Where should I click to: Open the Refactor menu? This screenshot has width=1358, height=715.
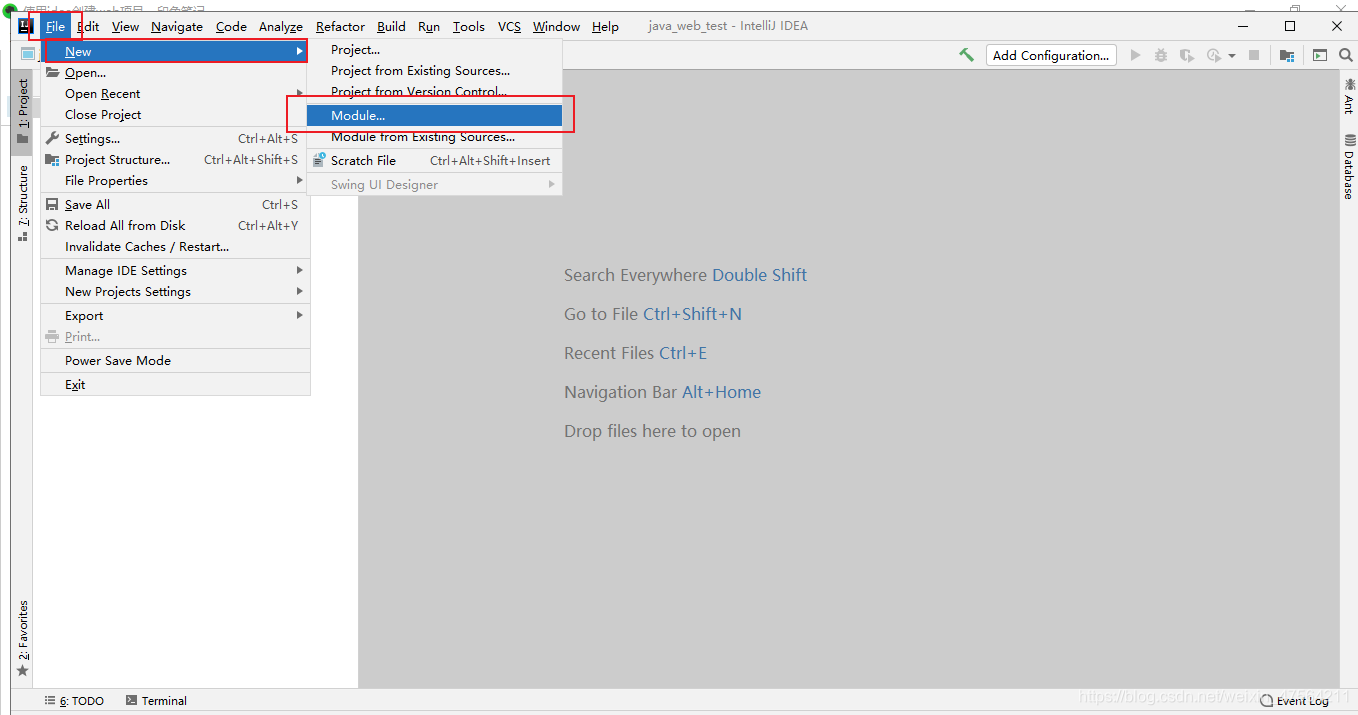[x=340, y=26]
